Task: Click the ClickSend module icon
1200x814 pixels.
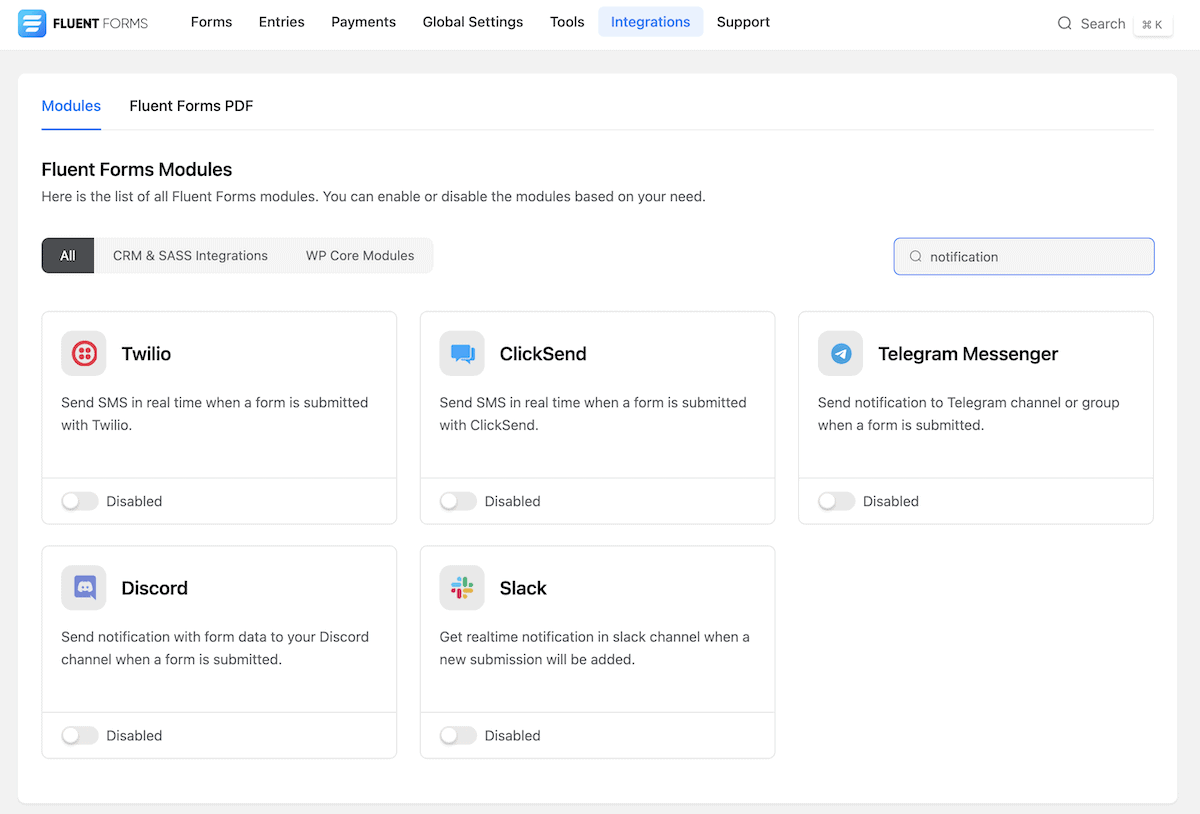Action: click(x=462, y=354)
